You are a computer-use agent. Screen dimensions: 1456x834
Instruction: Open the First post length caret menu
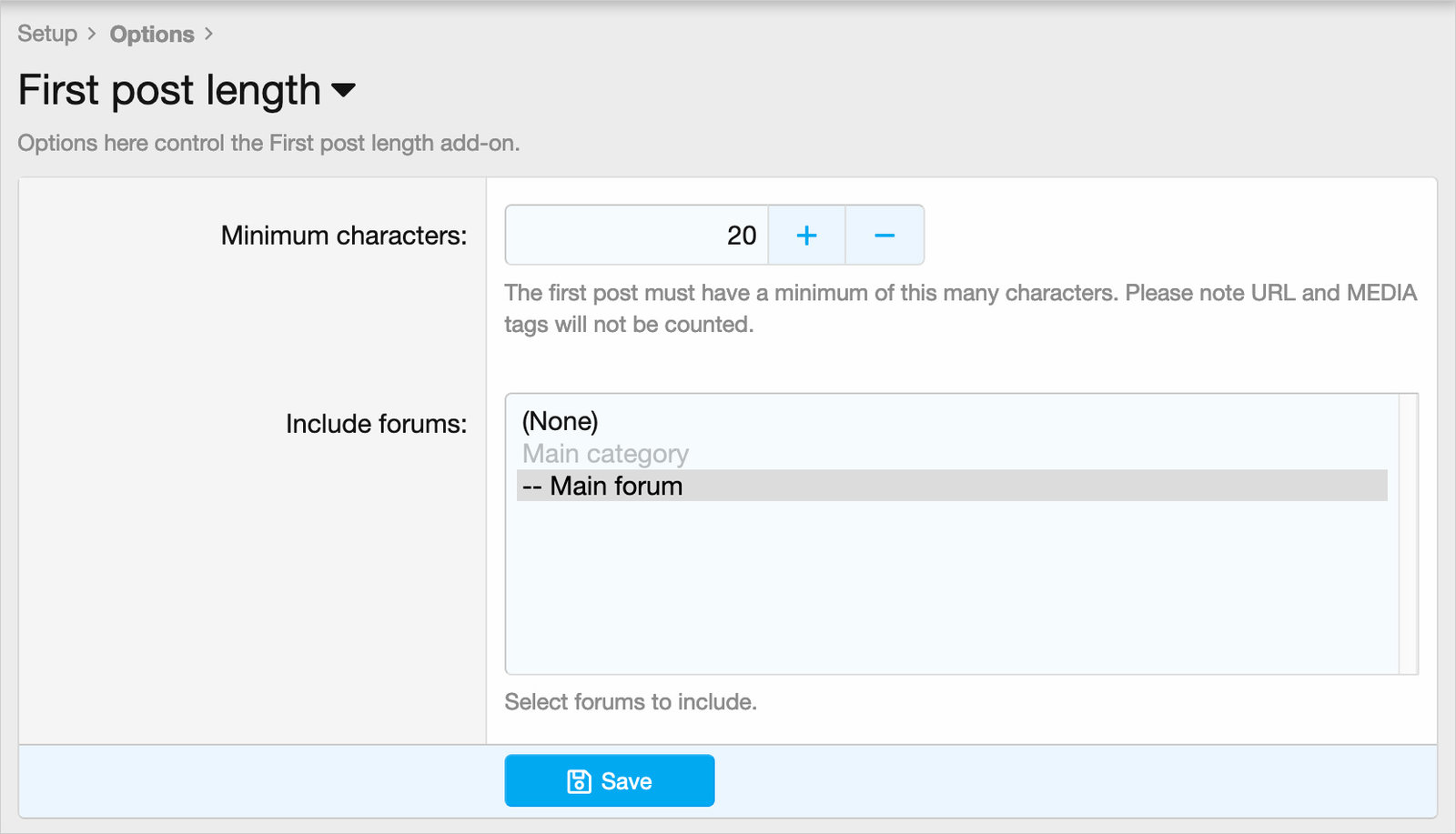[x=343, y=90]
